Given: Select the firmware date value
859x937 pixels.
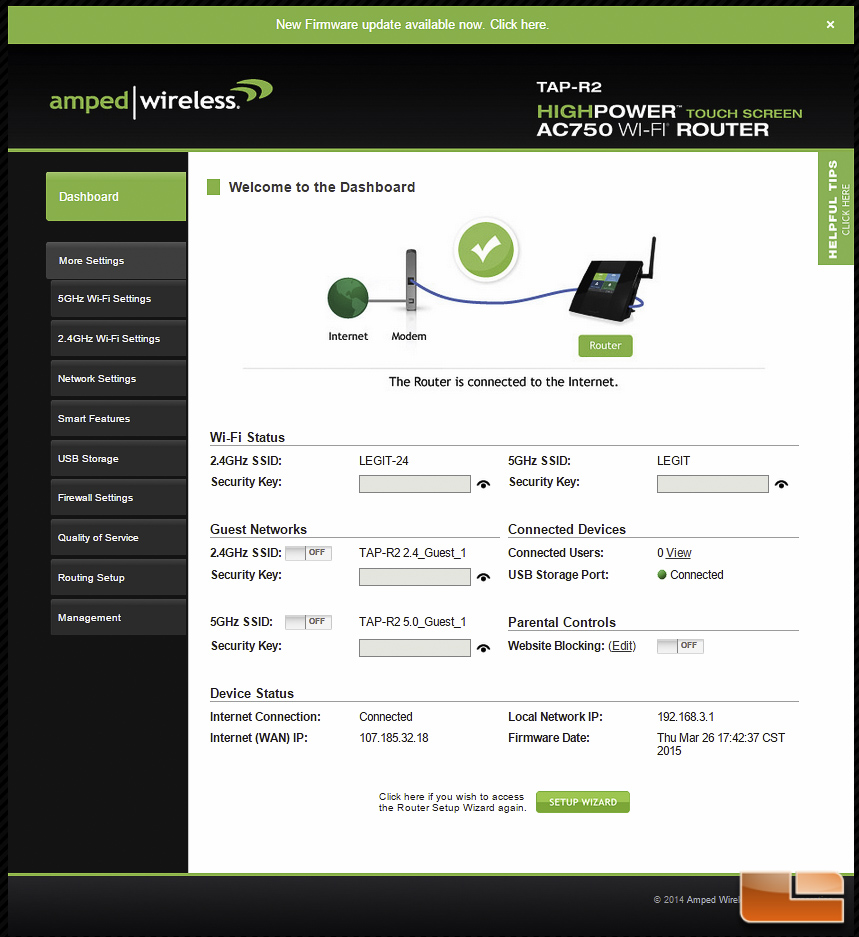Looking at the screenshot, I should (x=721, y=745).
